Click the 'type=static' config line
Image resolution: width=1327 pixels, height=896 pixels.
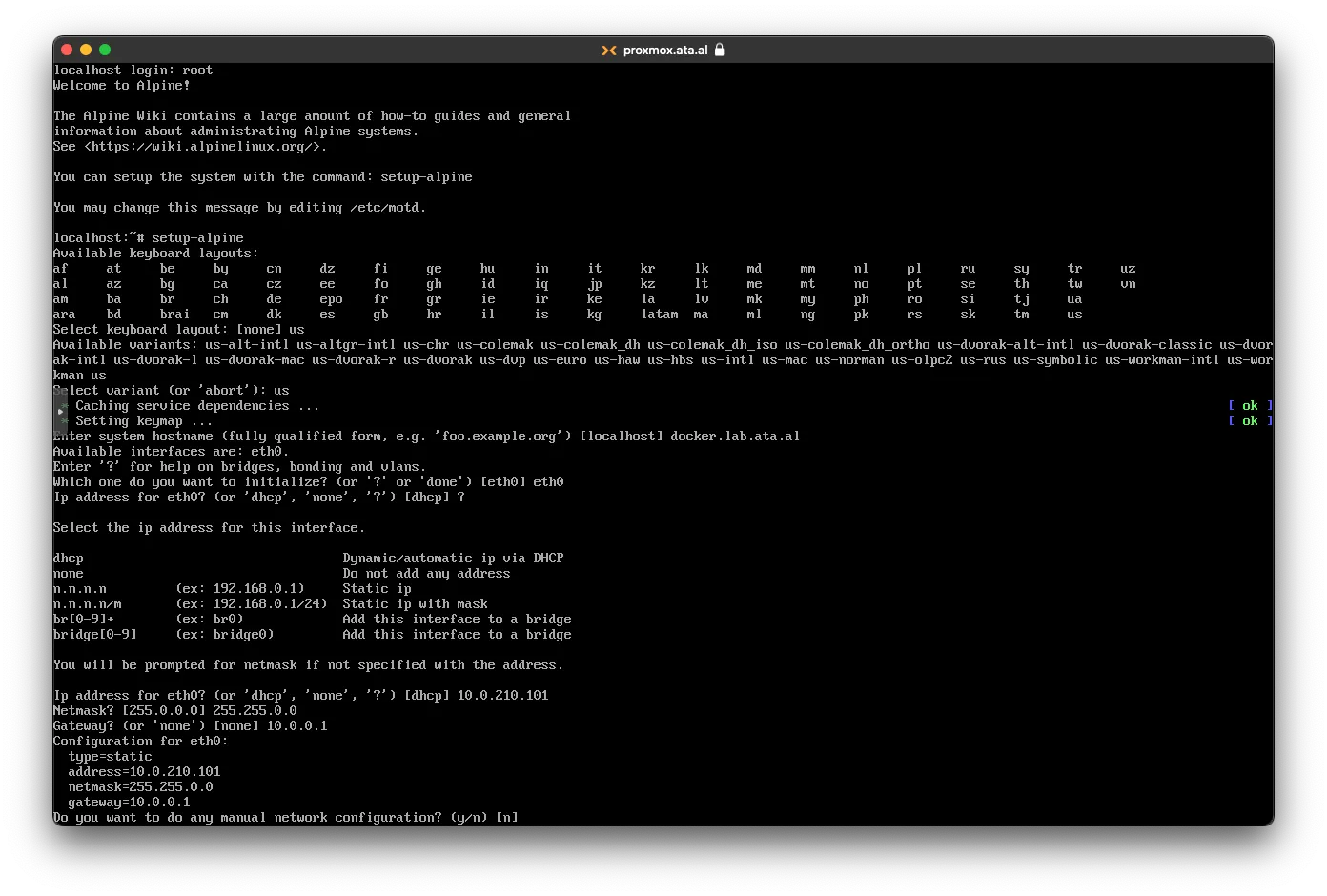coord(111,757)
